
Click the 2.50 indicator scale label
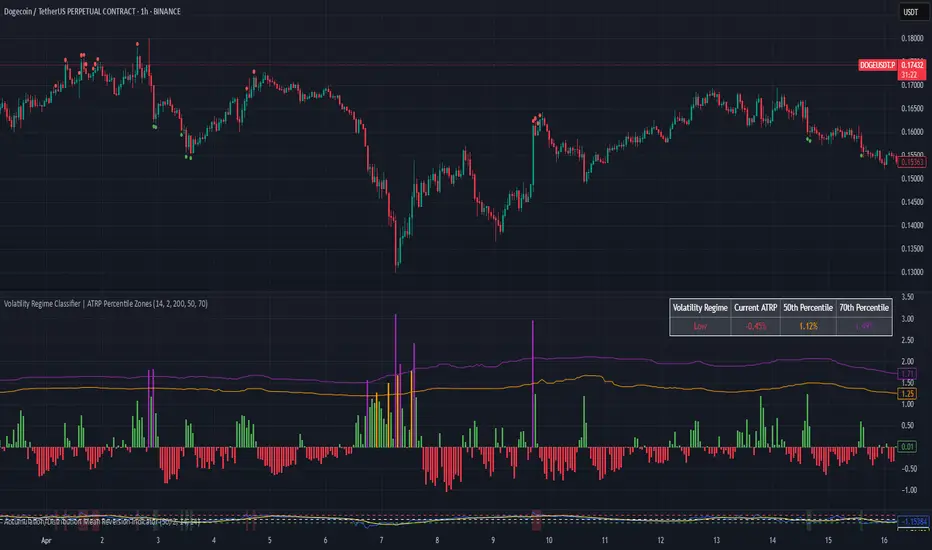[x=907, y=340]
